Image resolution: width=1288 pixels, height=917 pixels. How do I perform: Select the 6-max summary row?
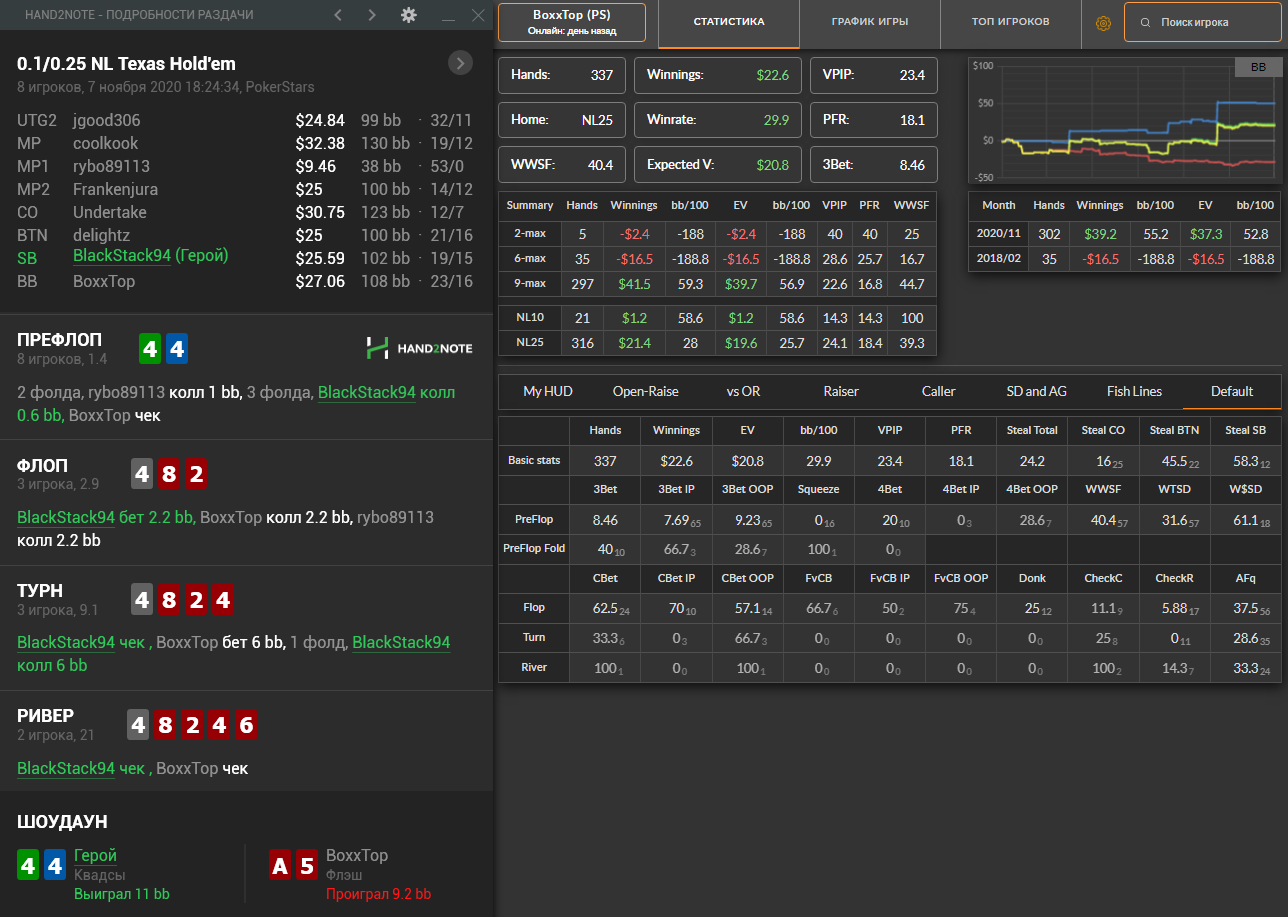coord(718,258)
